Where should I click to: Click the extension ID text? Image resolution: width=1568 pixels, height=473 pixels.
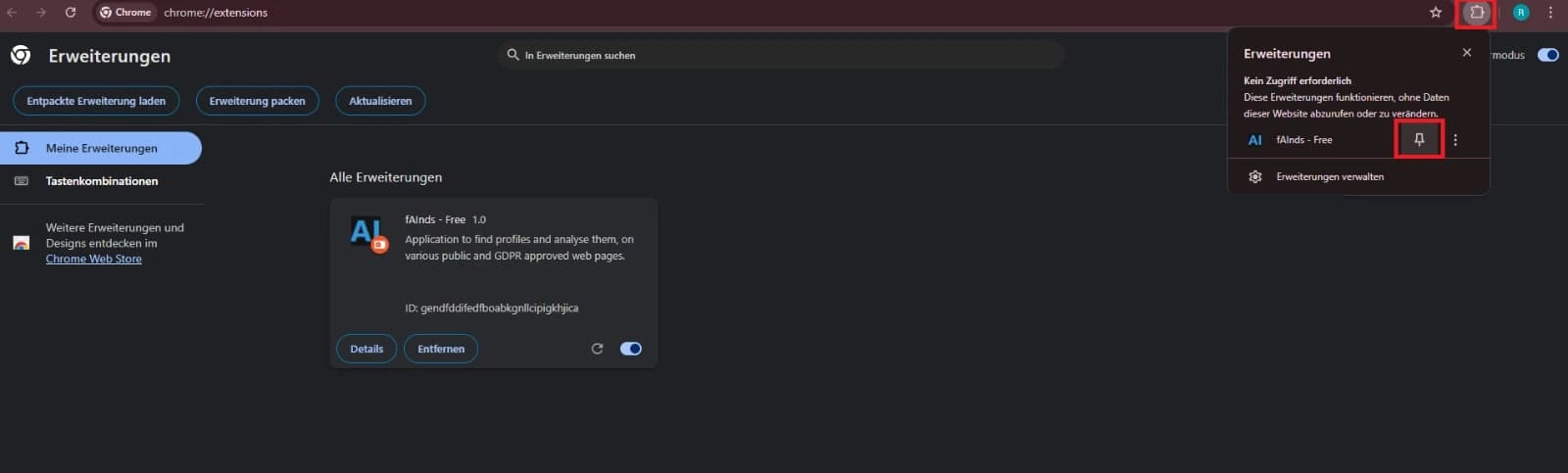pos(492,307)
